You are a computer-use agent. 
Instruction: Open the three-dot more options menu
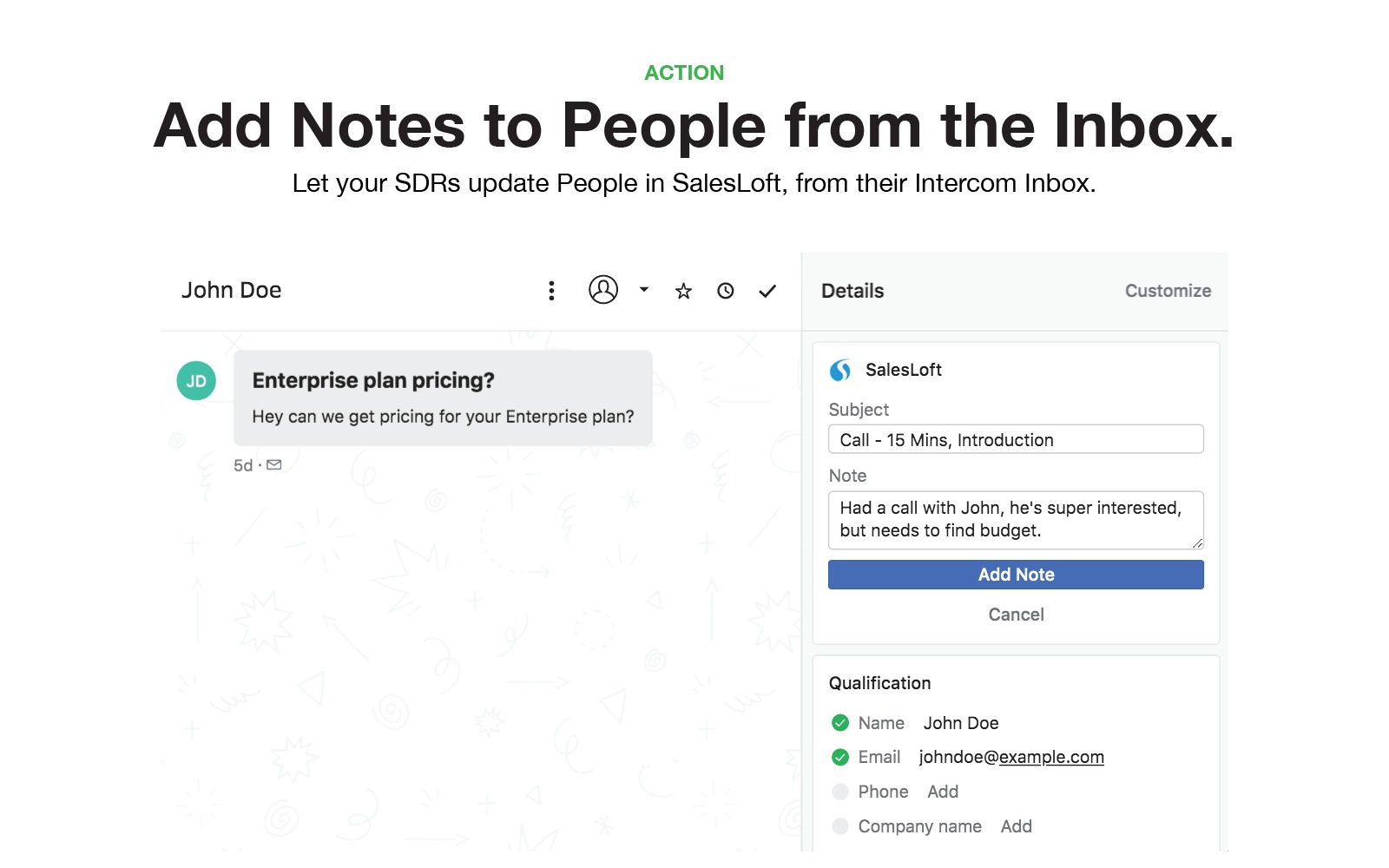pyautogui.click(x=551, y=291)
